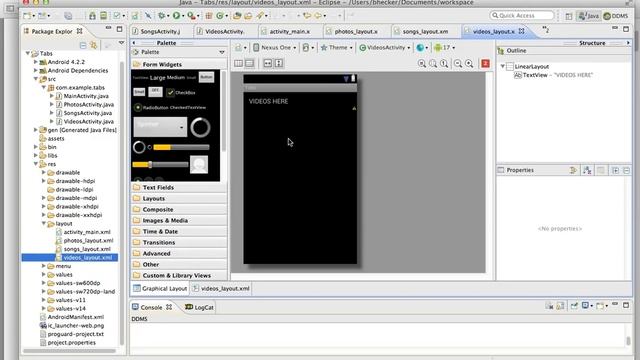Open the locale globe dropdown

tap(422, 48)
